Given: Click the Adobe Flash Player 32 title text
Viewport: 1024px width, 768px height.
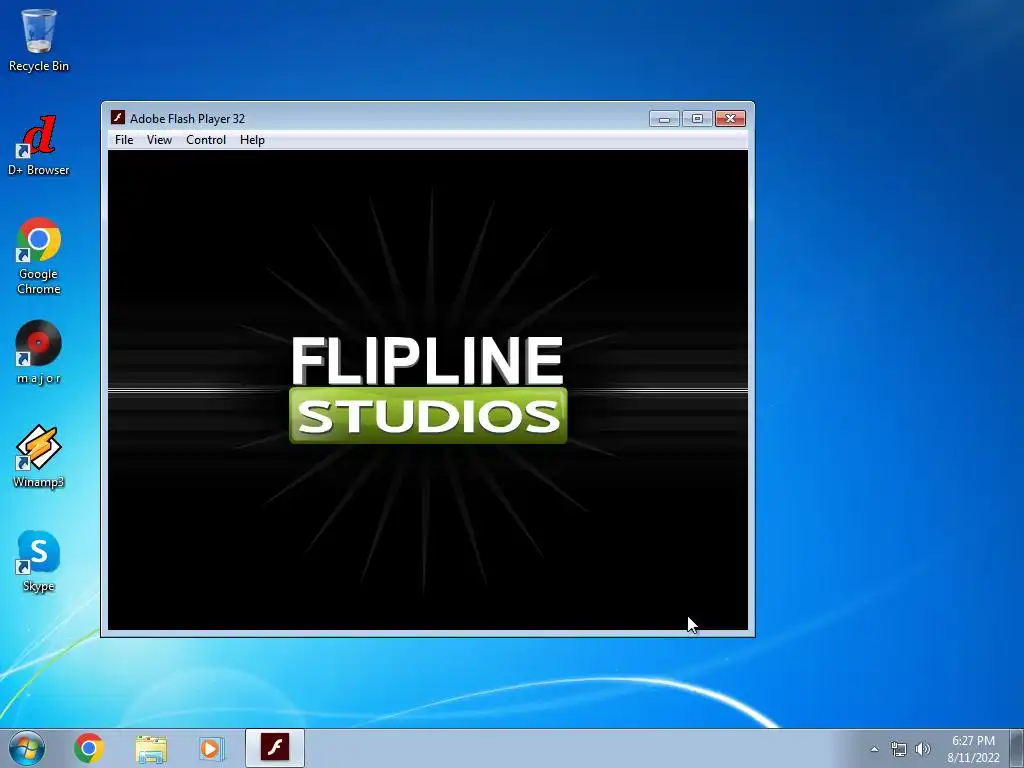Looking at the screenshot, I should point(187,118).
